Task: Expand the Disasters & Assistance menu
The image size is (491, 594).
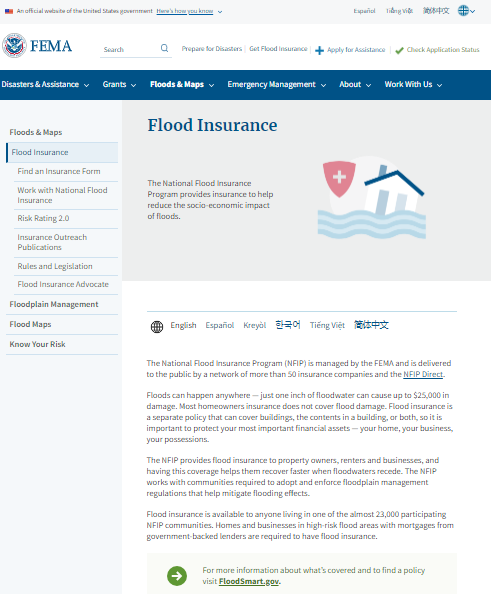Action: (45, 84)
